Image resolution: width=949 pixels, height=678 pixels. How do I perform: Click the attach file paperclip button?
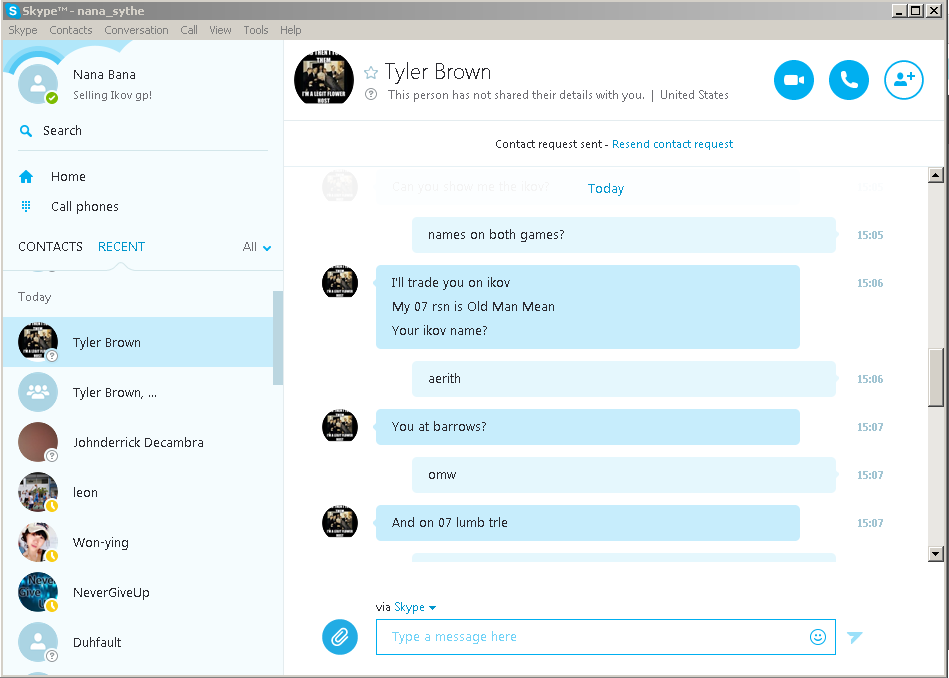point(340,637)
